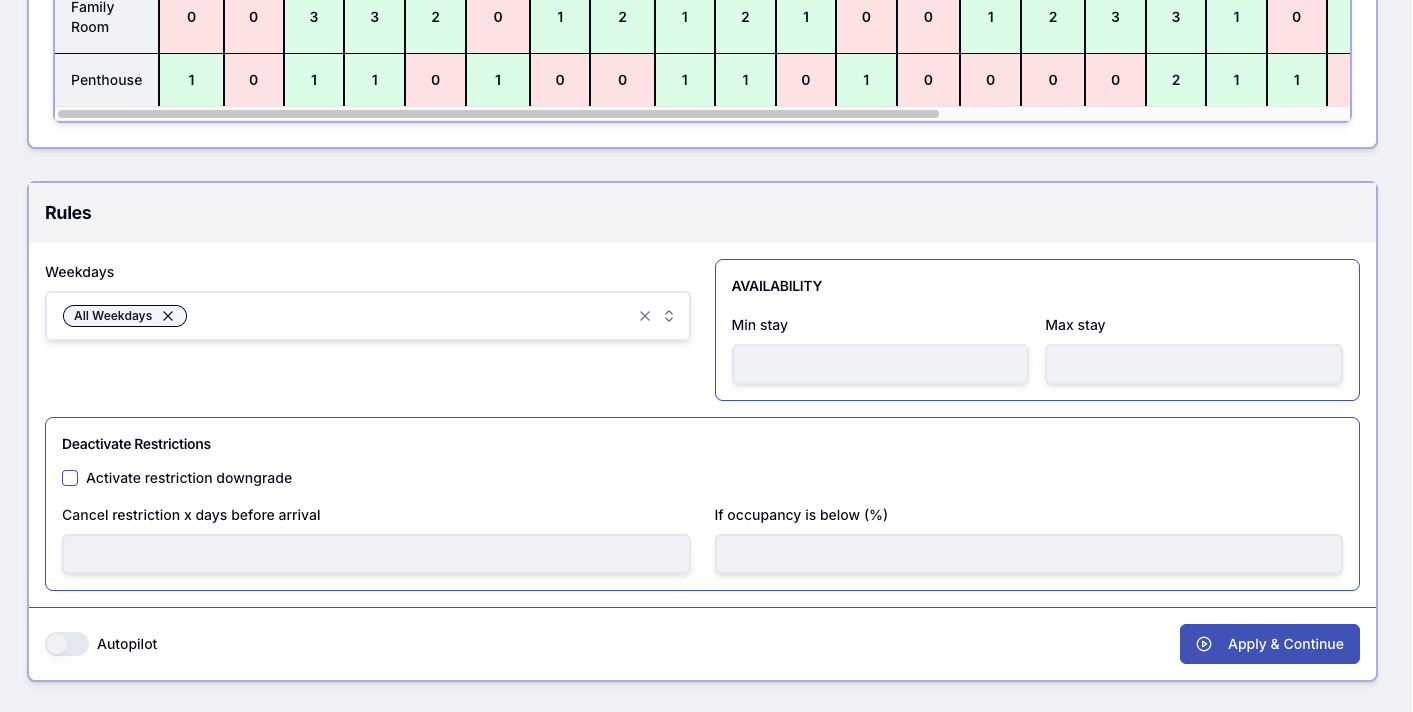Click the If occupancy is below field

(x=1028, y=554)
